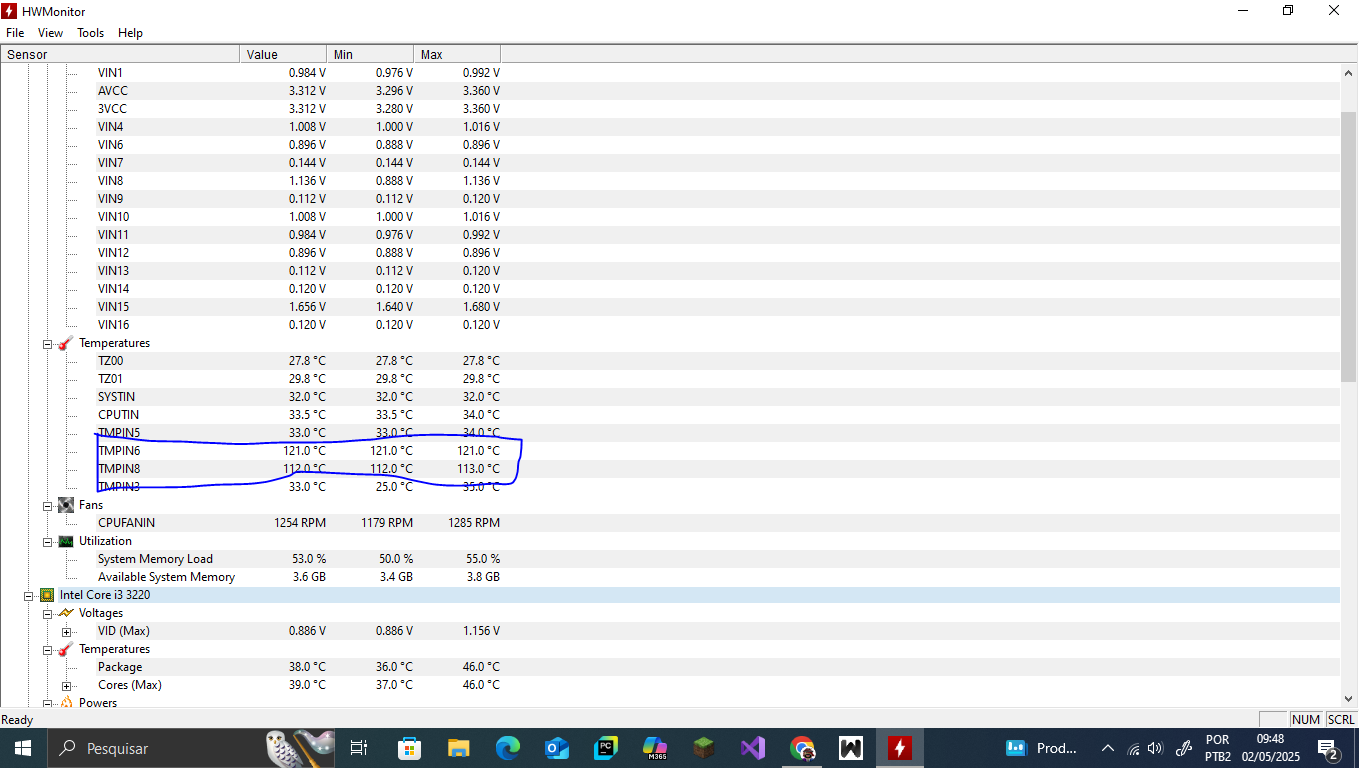This screenshot has width=1359, height=768.
Task: Open the volume control in tray
Action: [x=1156, y=748]
